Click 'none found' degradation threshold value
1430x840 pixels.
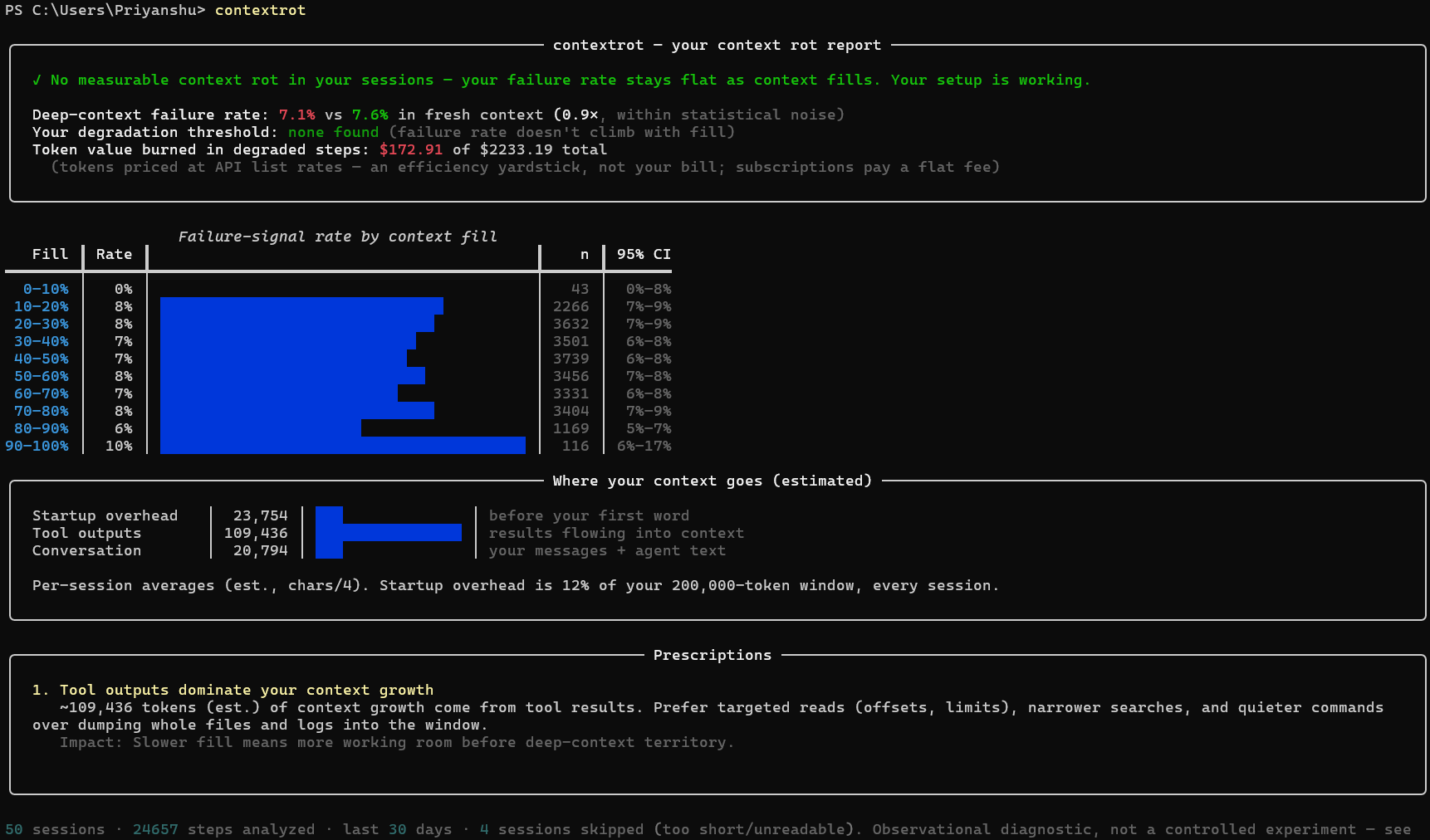point(334,132)
